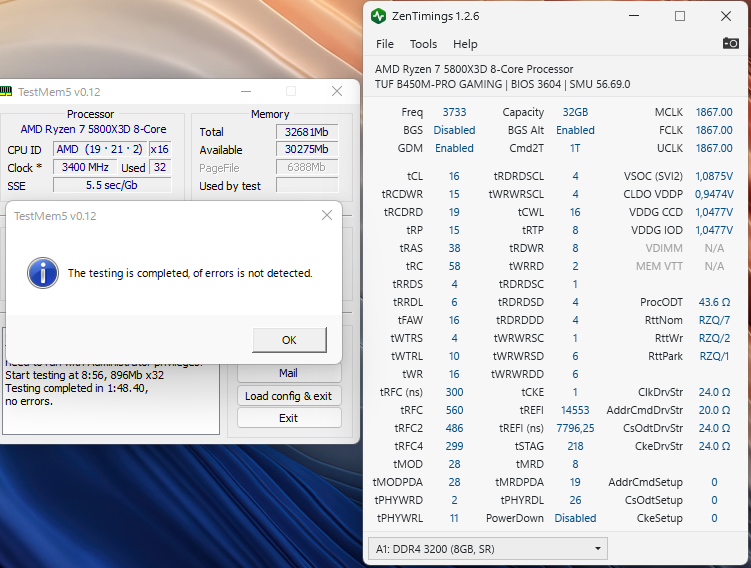Click the PowerDown value Disabled
The width and height of the screenshot is (751, 568).
(575, 518)
